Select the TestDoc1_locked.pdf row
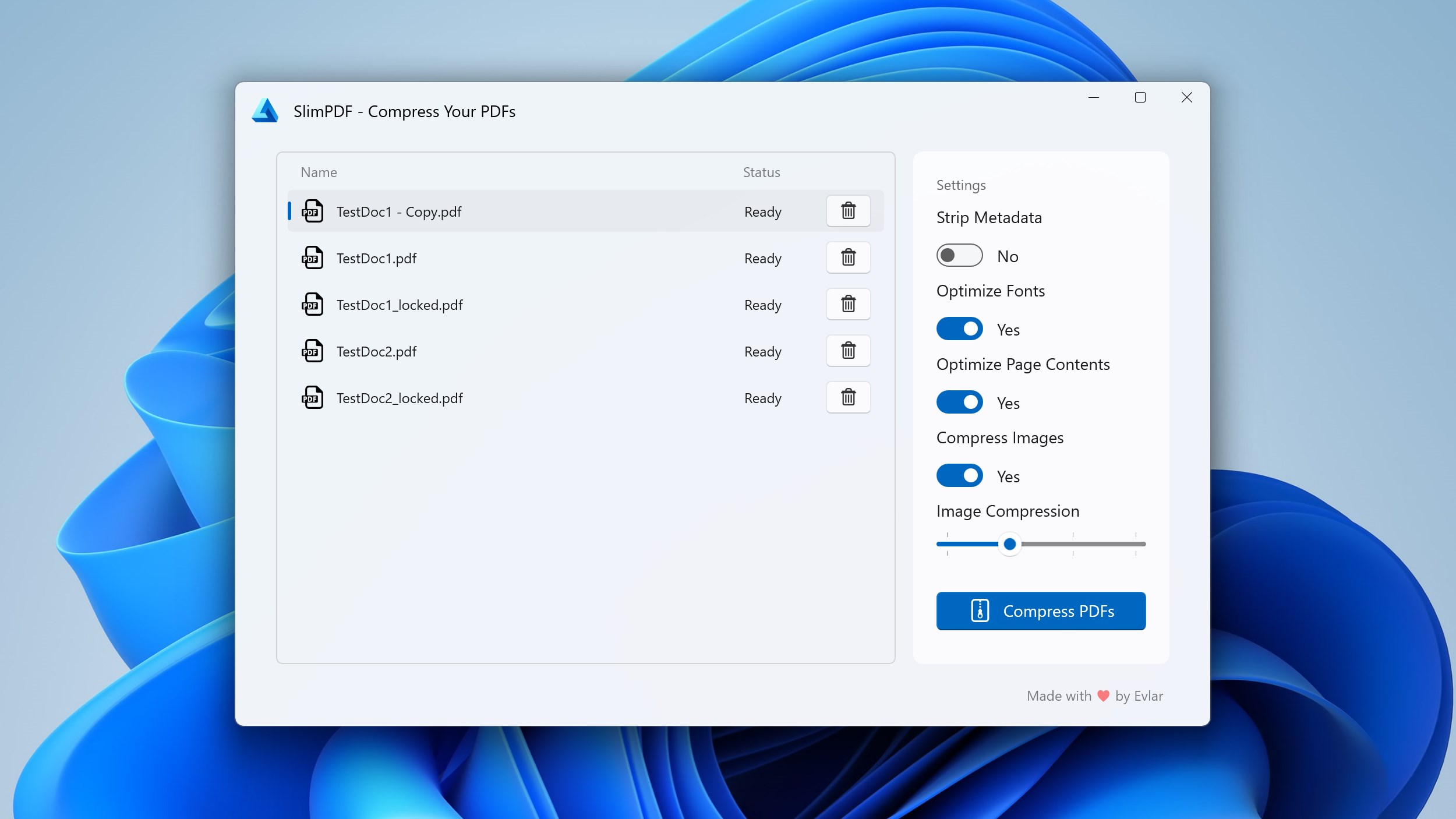This screenshot has width=1456, height=819. point(524,305)
